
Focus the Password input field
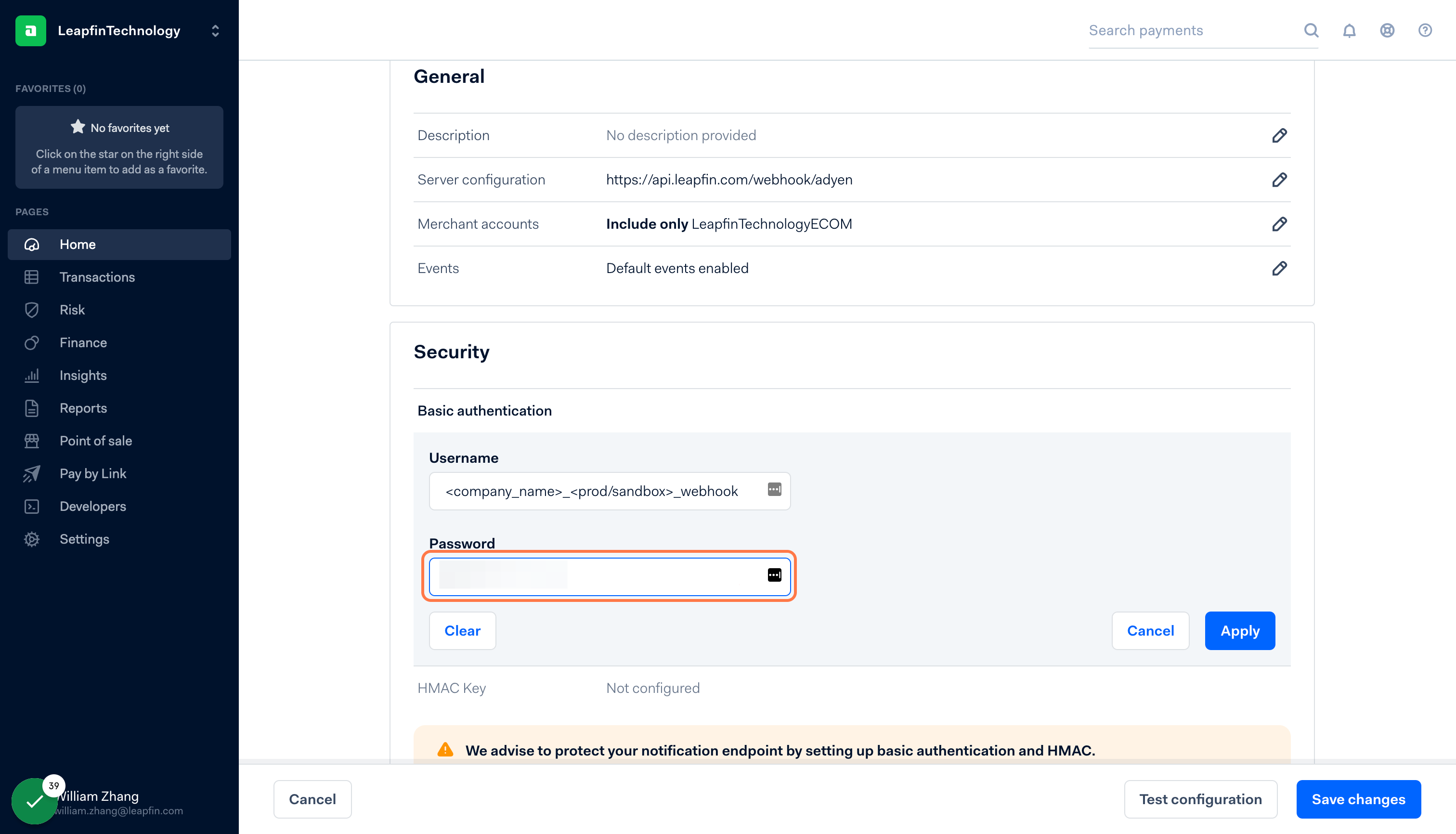click(x=596, y=576)
